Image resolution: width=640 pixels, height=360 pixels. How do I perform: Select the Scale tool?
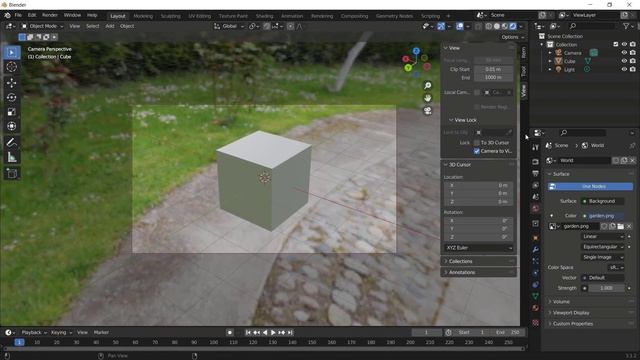coord(12,112)
